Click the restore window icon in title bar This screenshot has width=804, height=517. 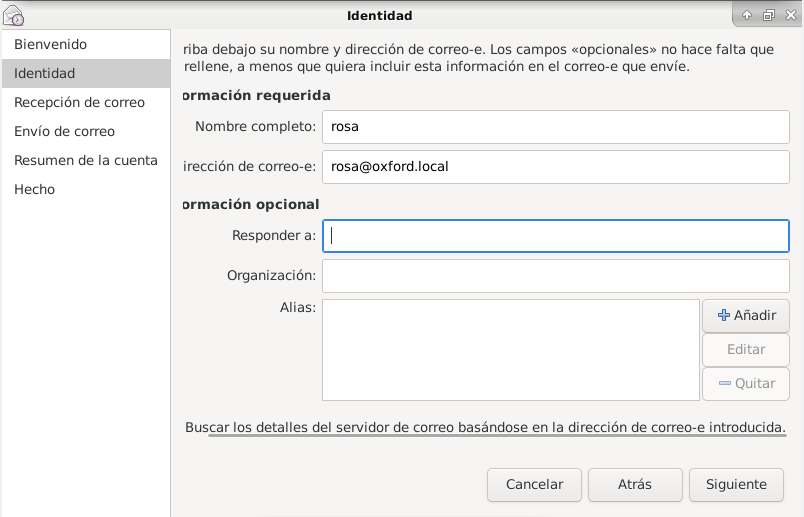click(768, 15)
